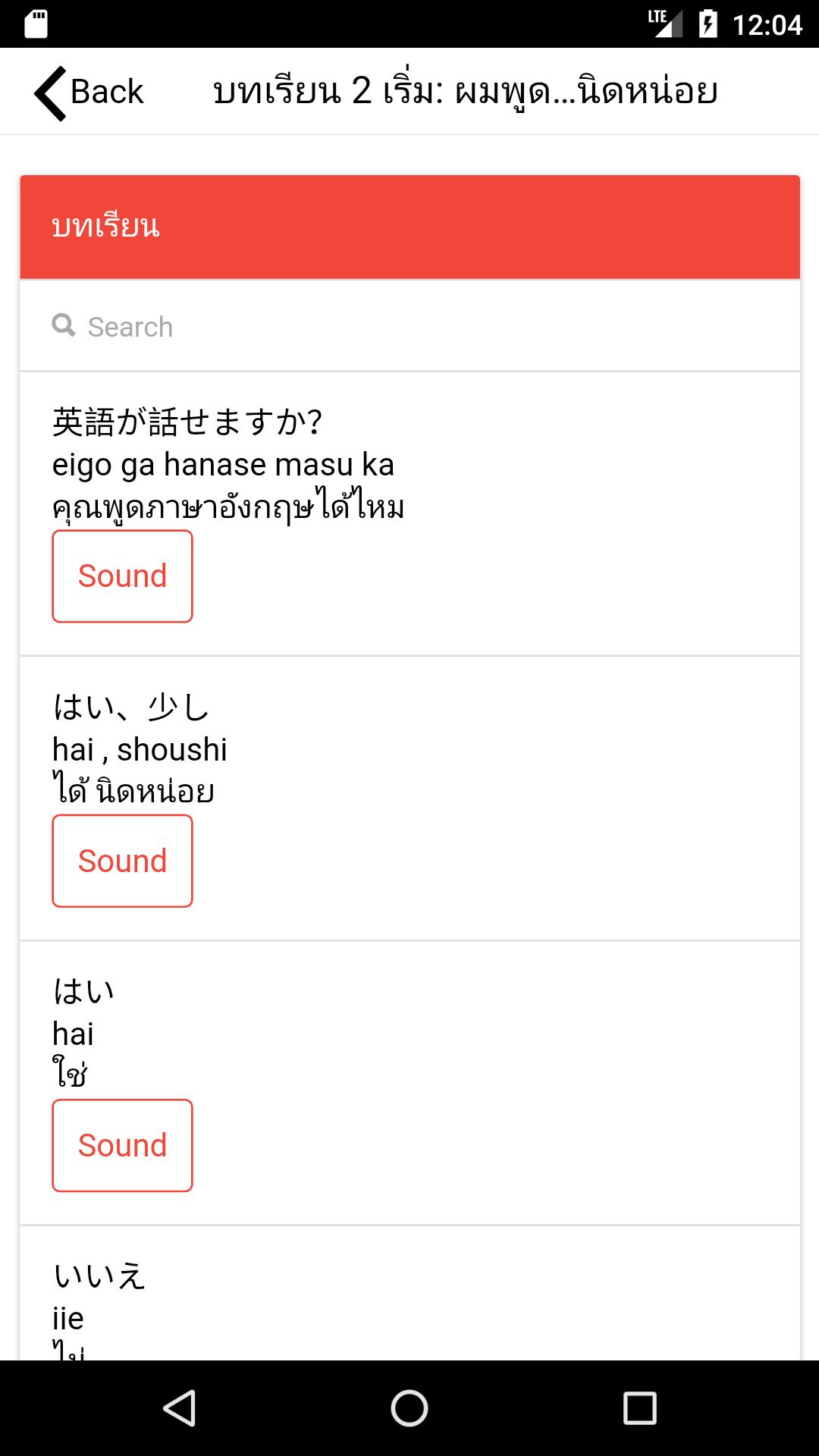Screen dimensions: 819x1456
Task: Tap the SD card status bar icon
Action: tap(36, 24)
